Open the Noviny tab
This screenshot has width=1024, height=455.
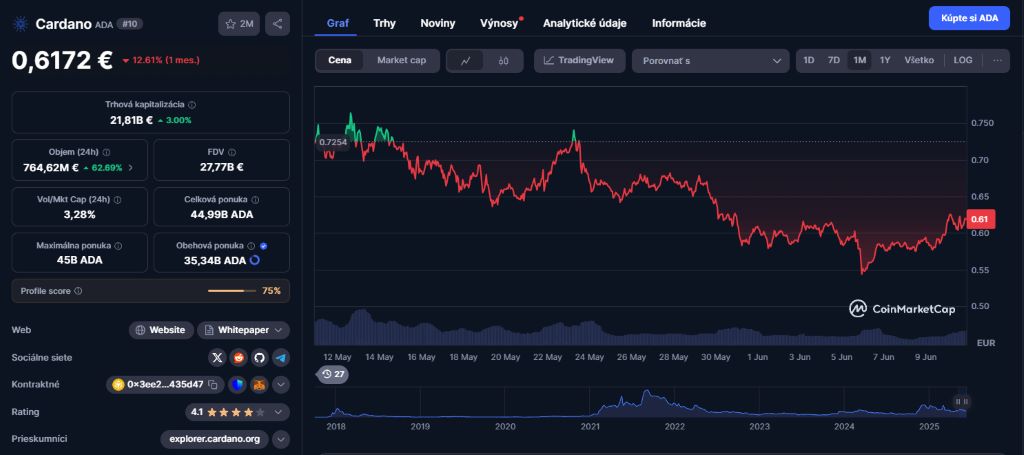coord(437,23)
